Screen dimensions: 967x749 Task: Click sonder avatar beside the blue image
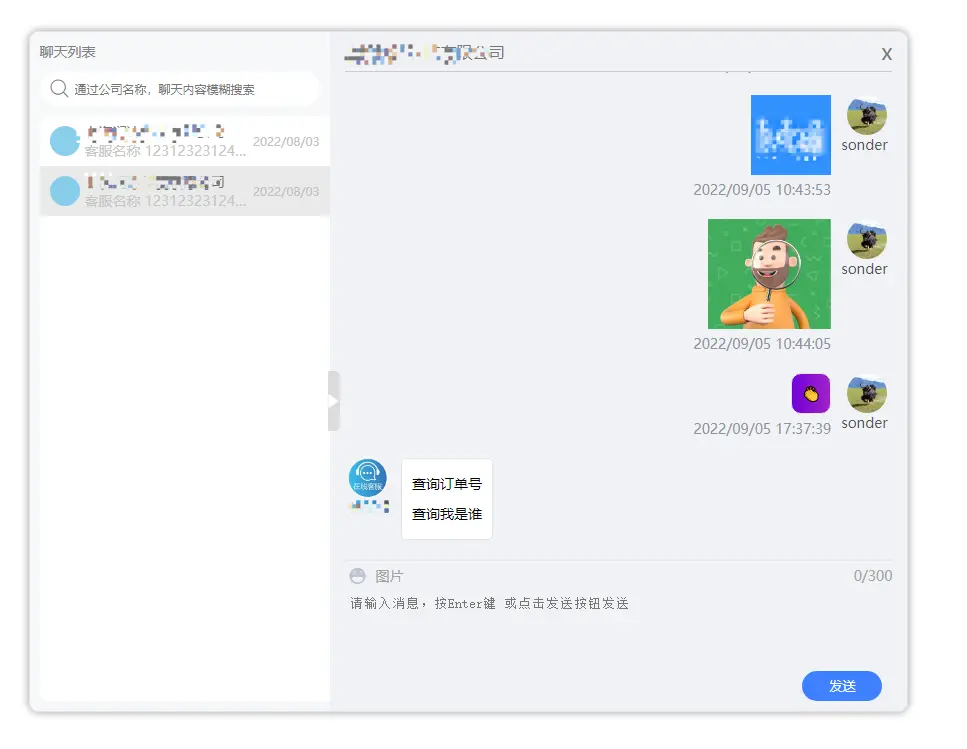tap(866, 116)
